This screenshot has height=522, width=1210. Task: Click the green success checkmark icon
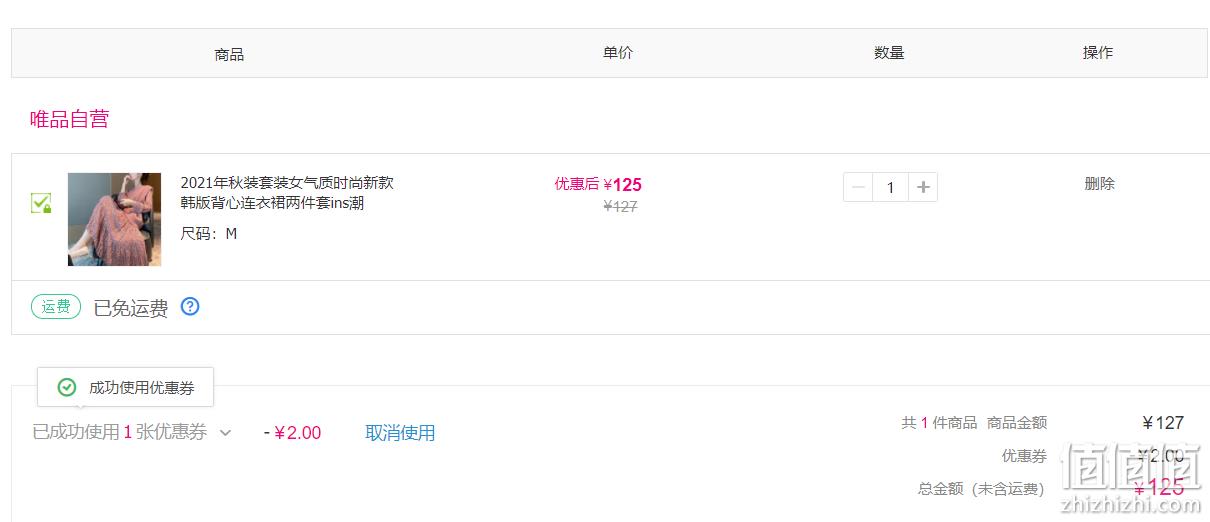point(66,387)
